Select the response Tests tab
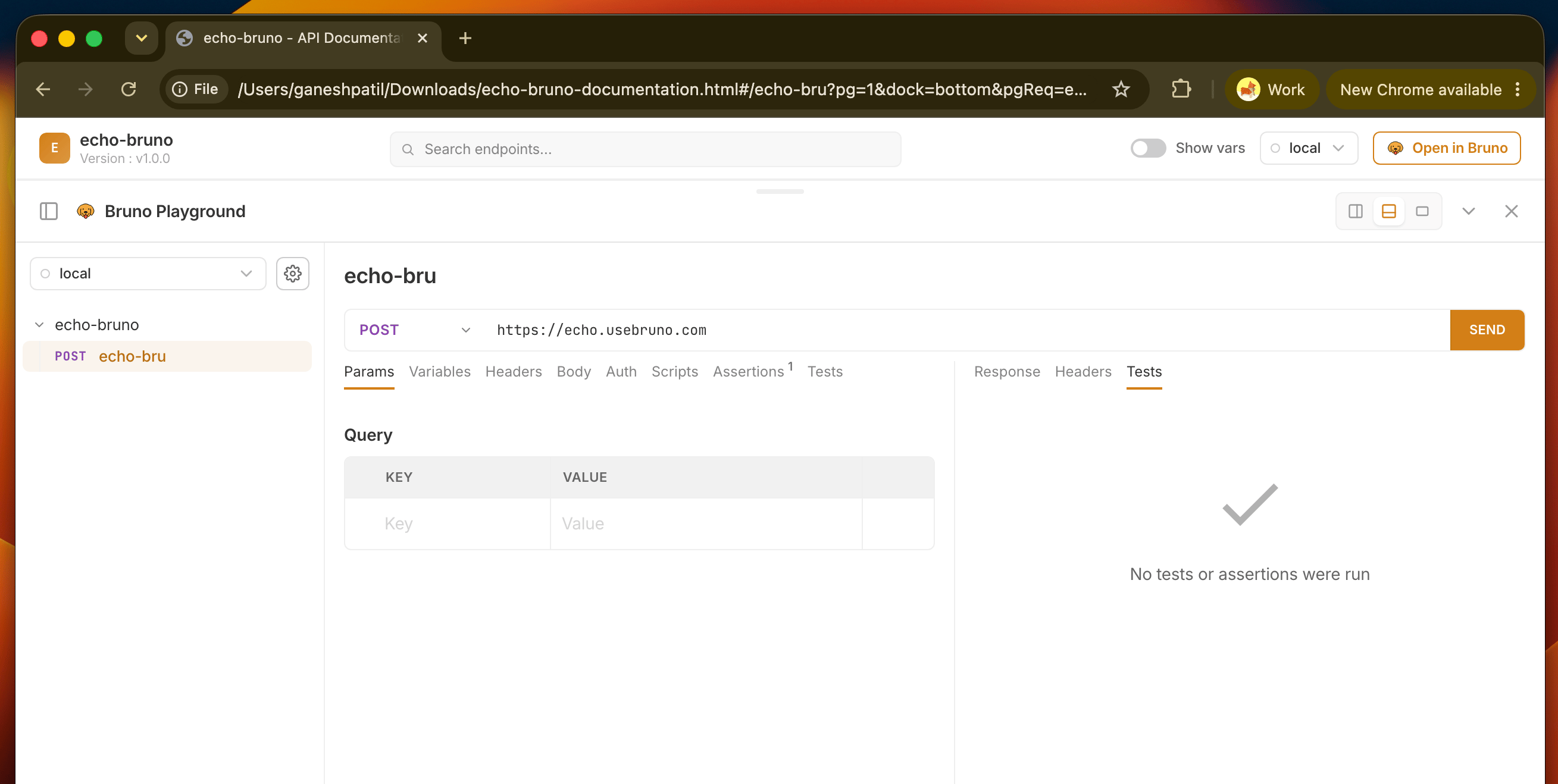1558x784 pixels. [x=1144, y=372]
